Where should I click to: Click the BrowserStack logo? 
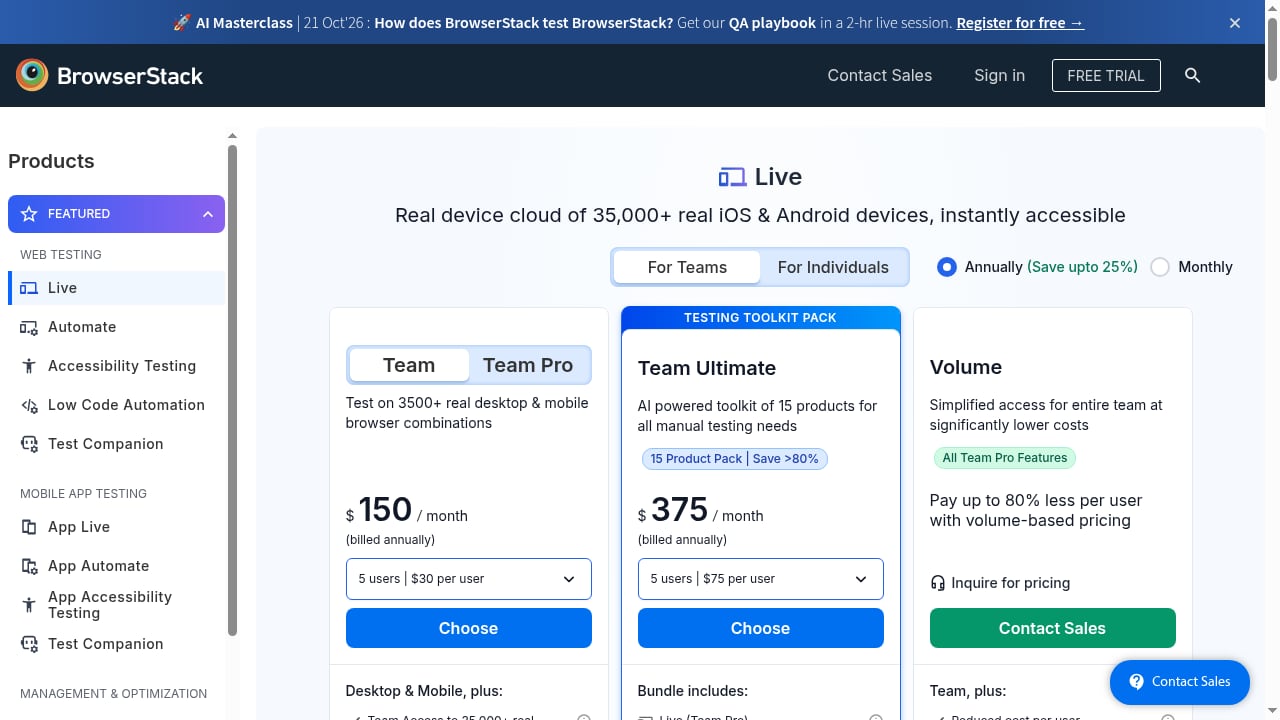click(110, 75)
